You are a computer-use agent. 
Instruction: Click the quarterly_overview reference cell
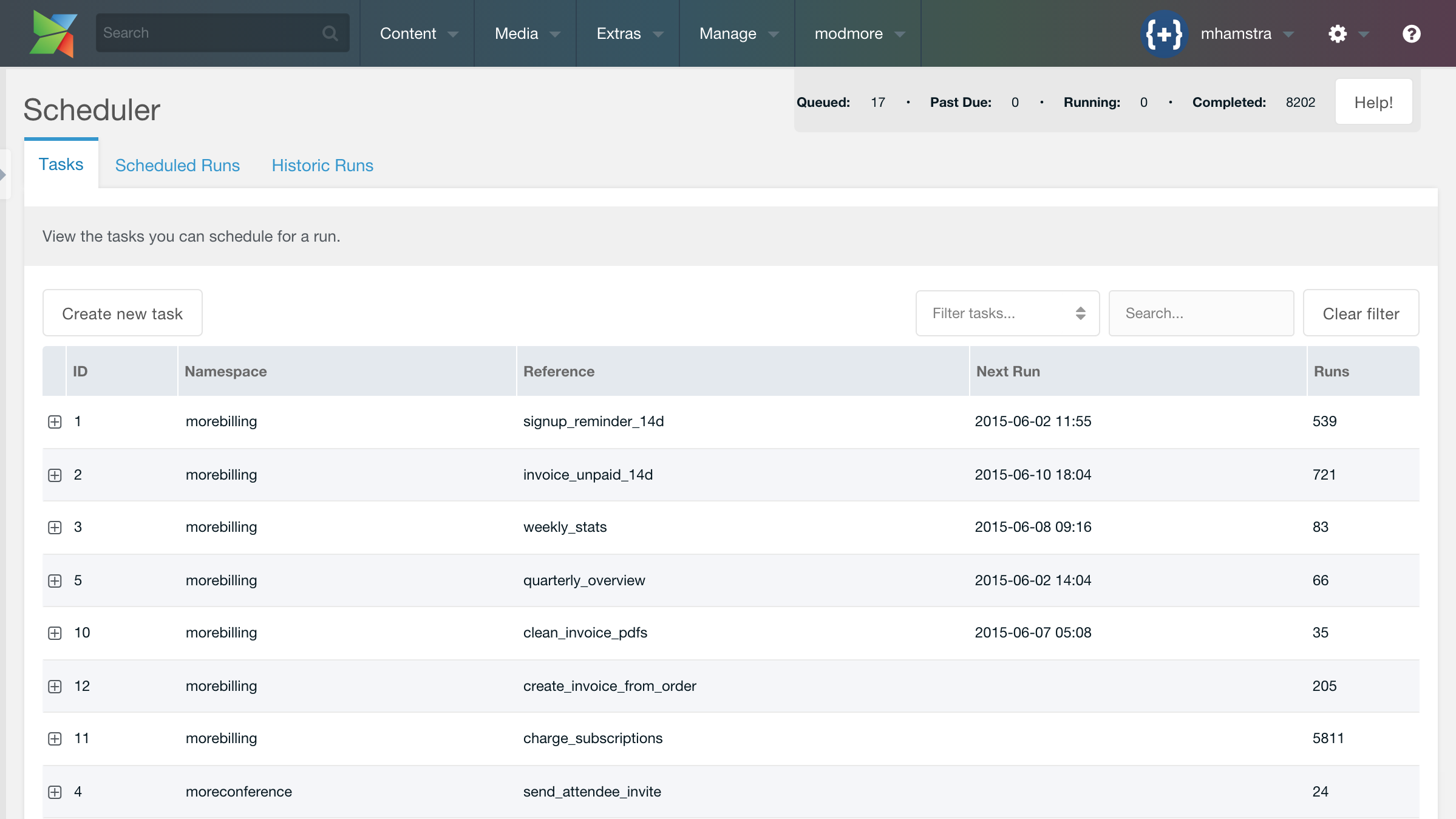click(584, 580)
